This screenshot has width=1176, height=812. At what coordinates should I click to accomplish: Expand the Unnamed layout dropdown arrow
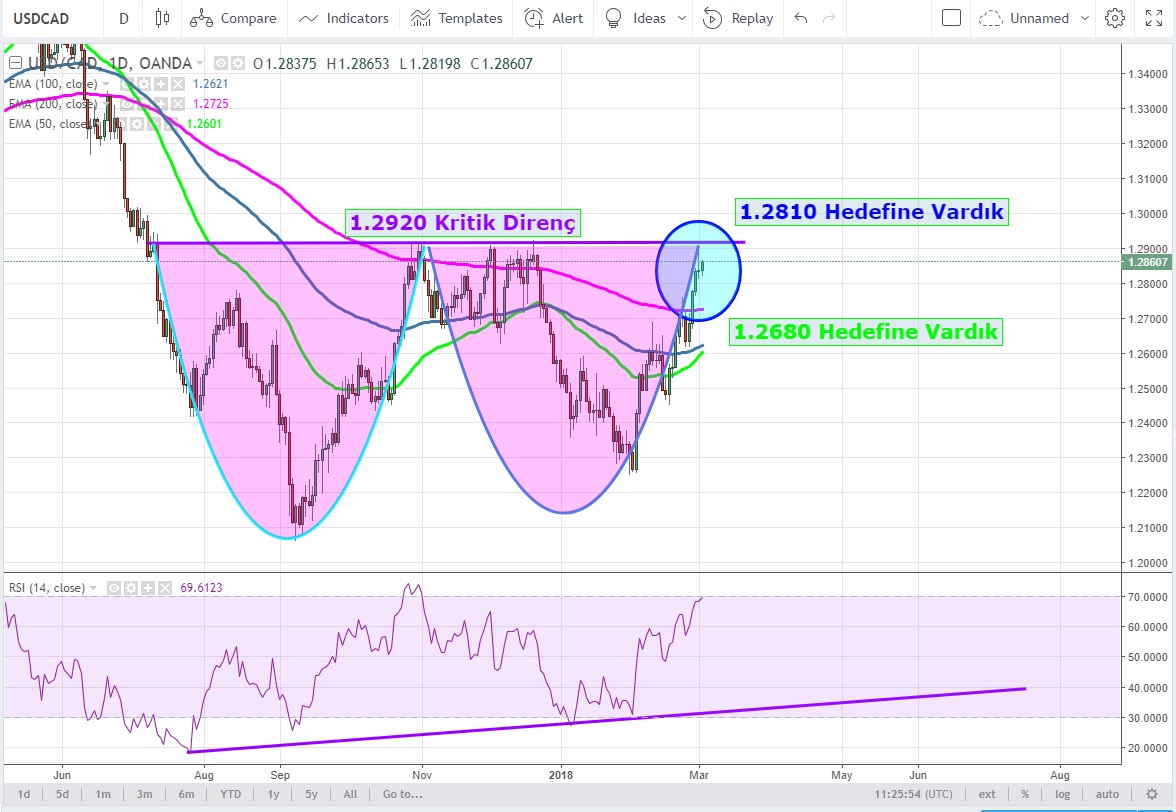pos(1086,18)
